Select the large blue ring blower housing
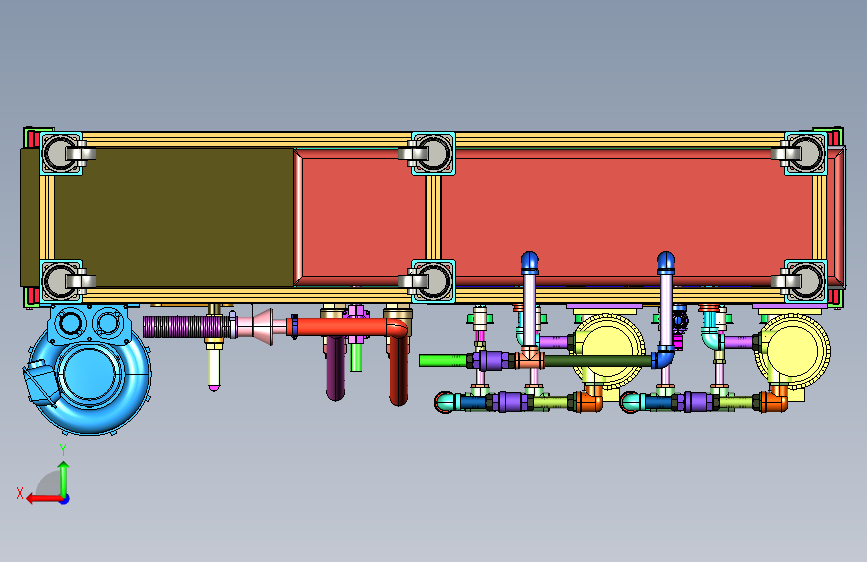This screenshot has width=867, height=562. pos(88,376)
